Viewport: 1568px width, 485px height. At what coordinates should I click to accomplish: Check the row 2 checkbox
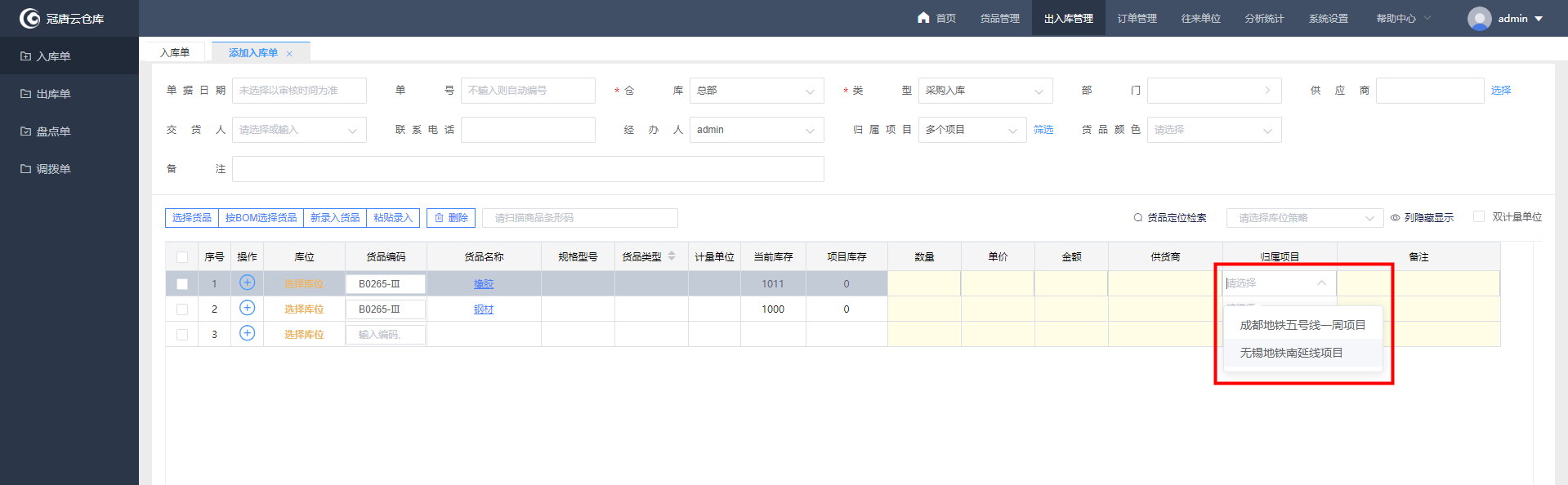182,309
